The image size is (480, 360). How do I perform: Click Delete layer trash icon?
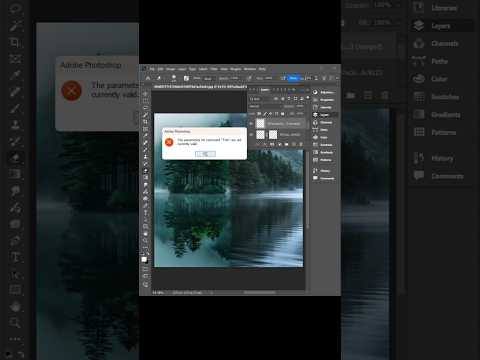coord(301,144)
